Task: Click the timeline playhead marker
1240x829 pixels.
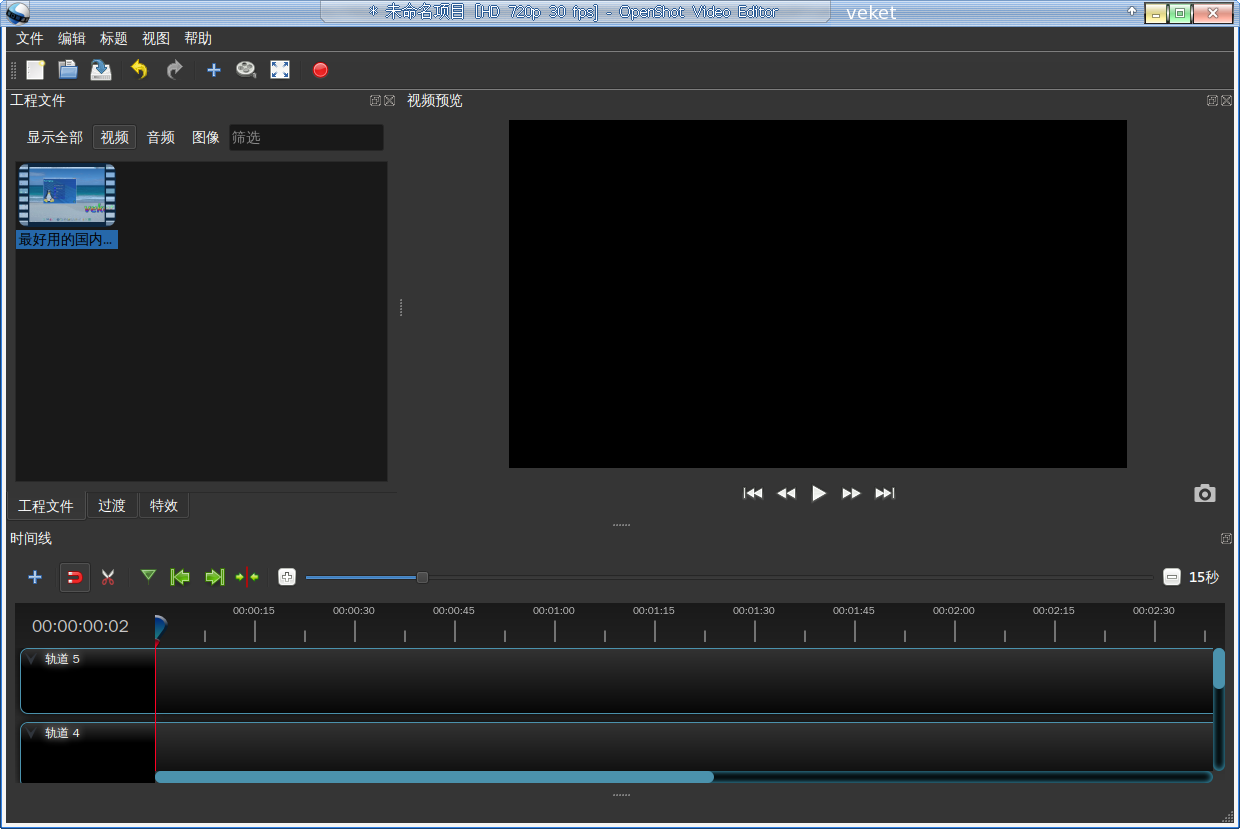Action: tap(159, 628)
